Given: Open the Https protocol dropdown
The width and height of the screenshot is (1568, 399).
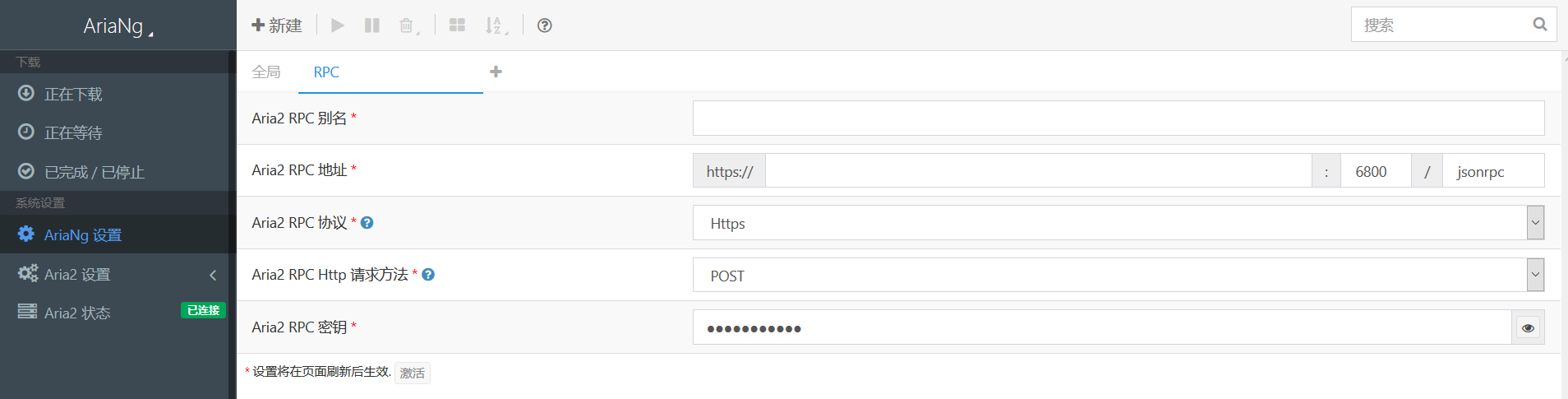Looking at the screenshot, I should [x=1118, y=223].
